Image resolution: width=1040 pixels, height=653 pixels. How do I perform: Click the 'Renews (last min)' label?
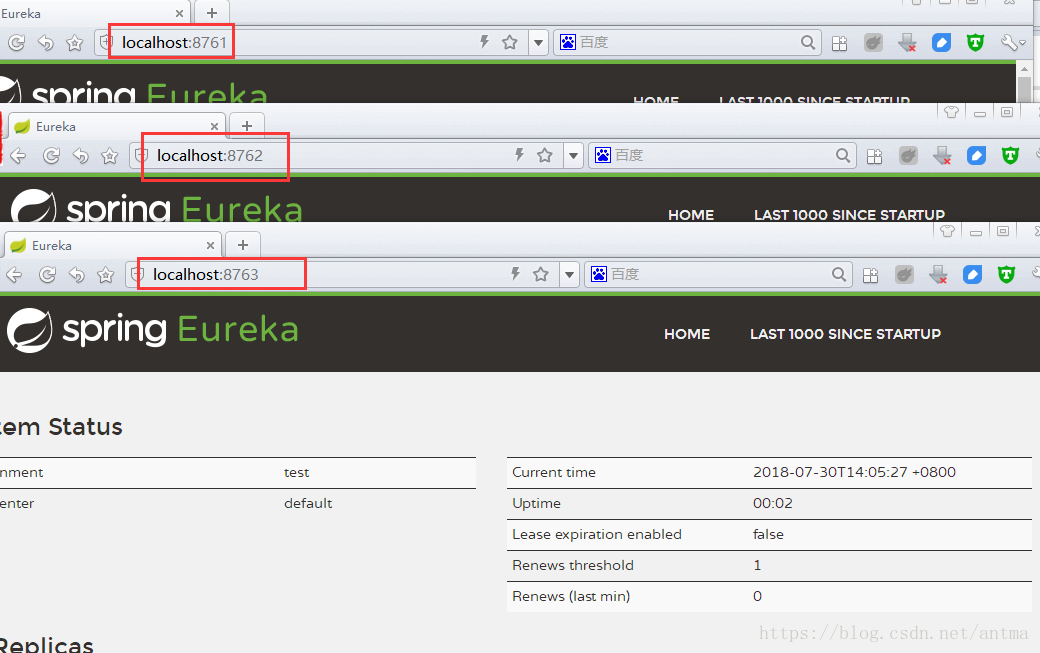571,597
